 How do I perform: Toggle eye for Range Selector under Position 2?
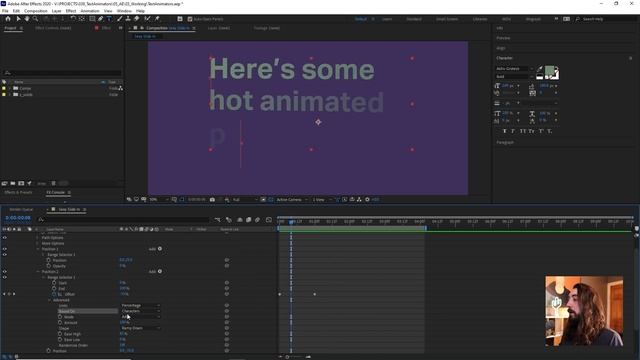coord(4,277)
